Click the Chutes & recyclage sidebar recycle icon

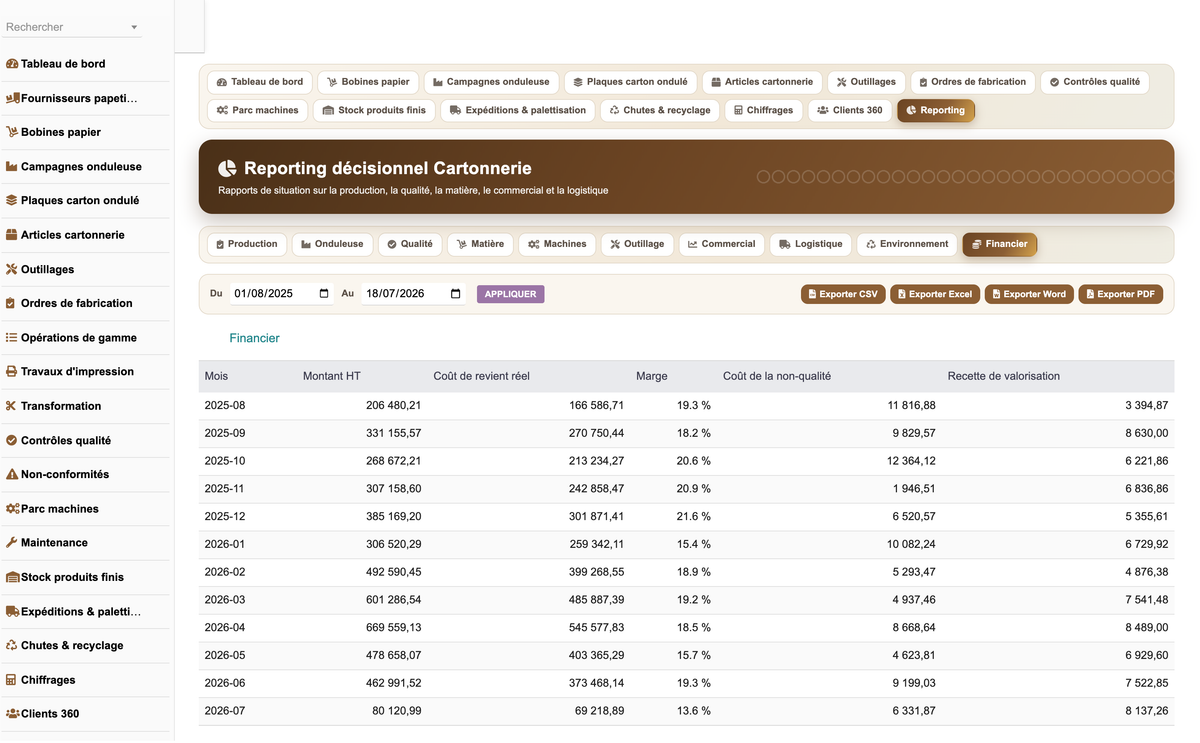(12, 645)
